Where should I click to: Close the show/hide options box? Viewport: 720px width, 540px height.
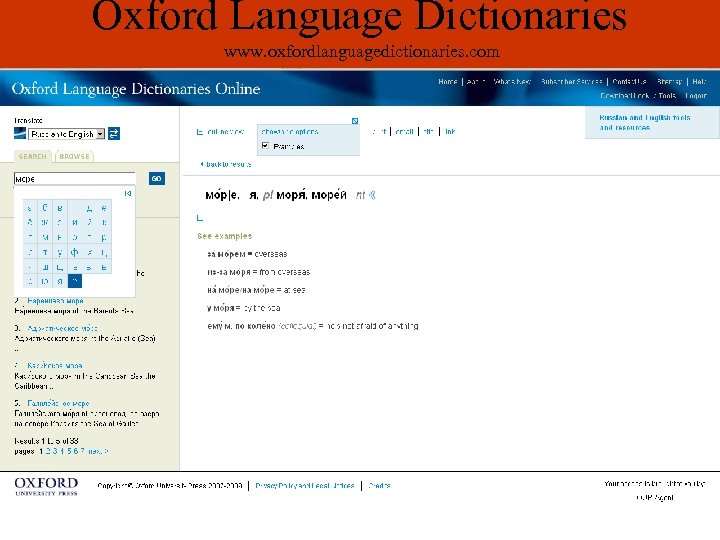(355, 121)
